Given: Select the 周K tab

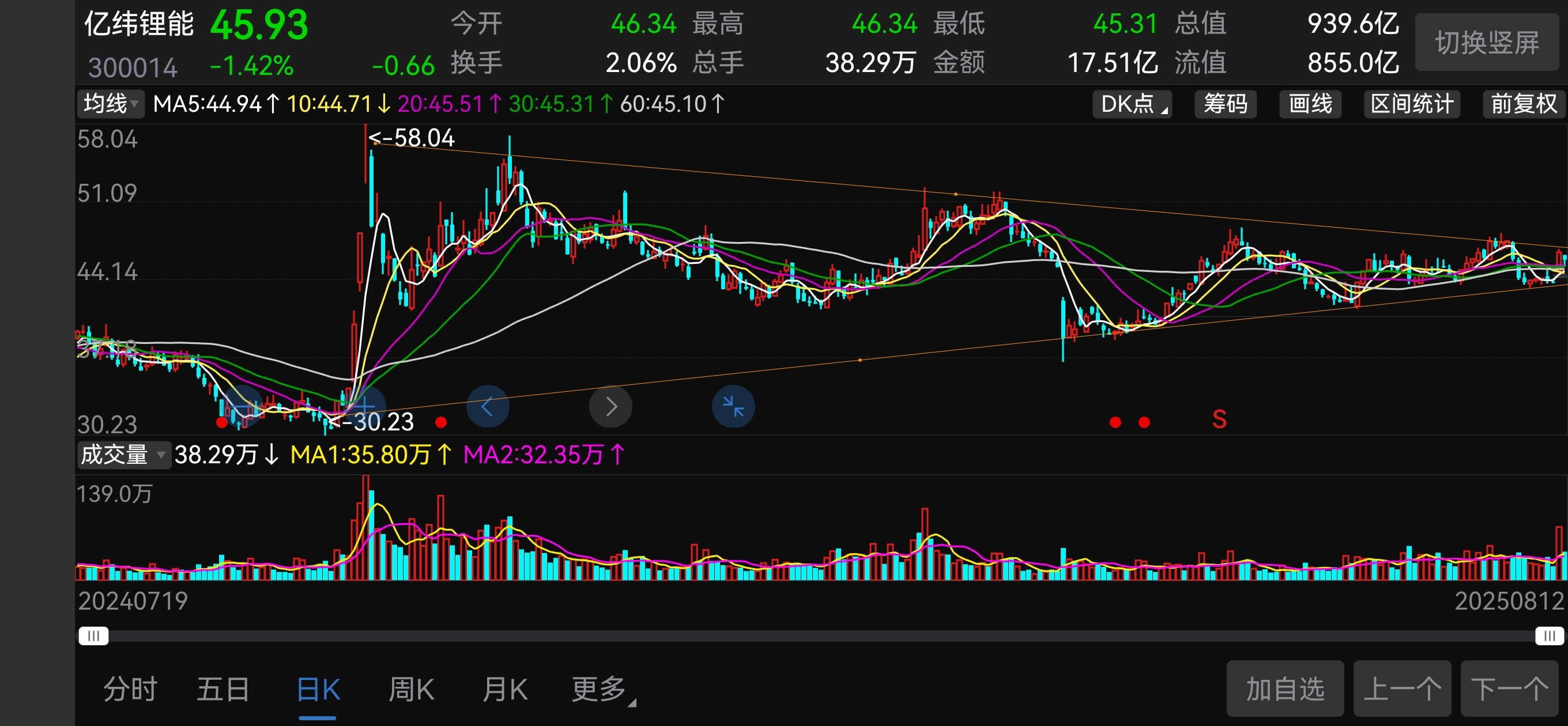Looking at the screenshot, I should (x=412, y=690).
